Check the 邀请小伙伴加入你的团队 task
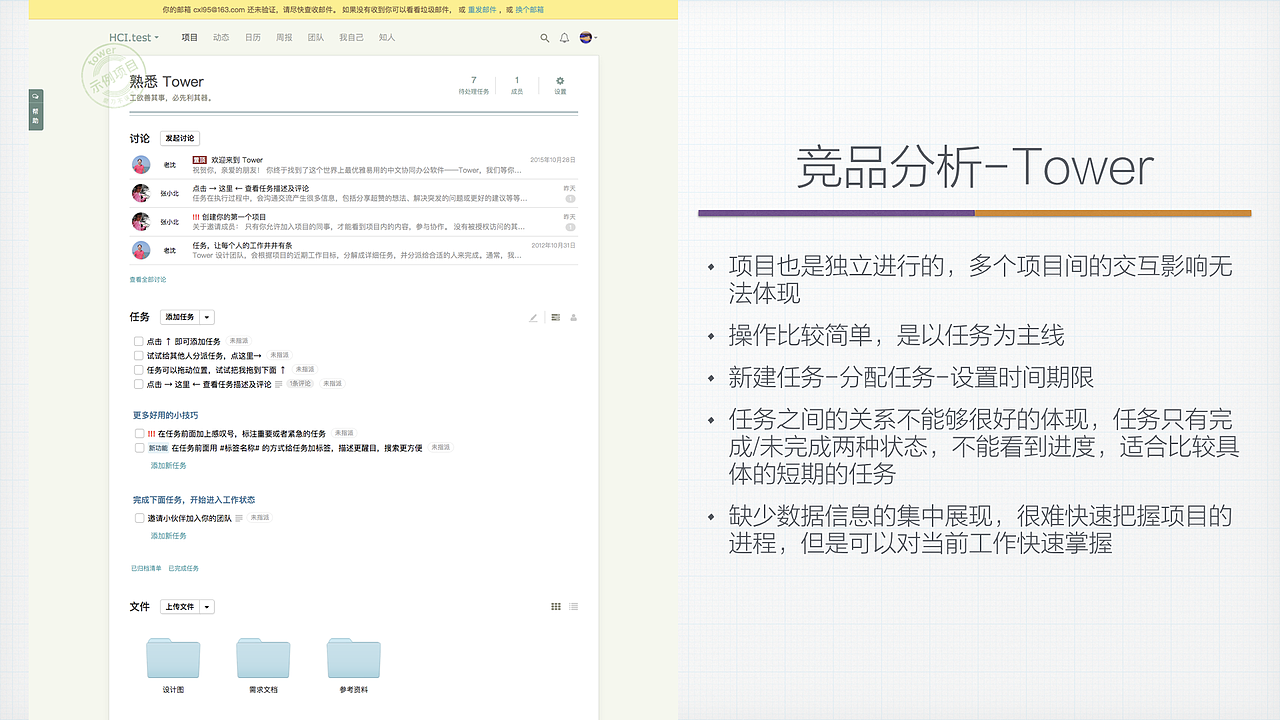 [139, 518]
